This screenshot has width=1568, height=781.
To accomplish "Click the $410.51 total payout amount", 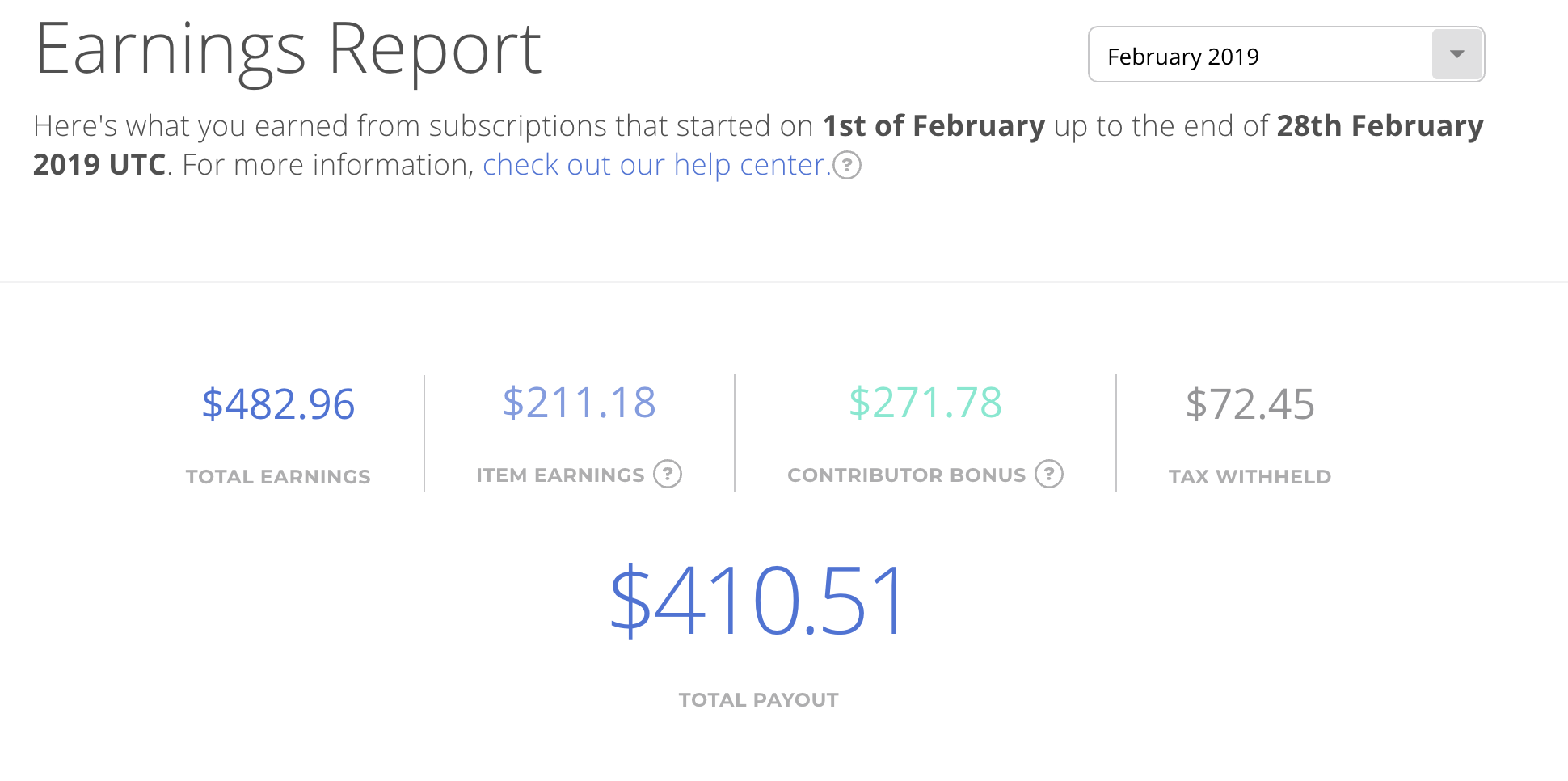I will click(757, 601).
